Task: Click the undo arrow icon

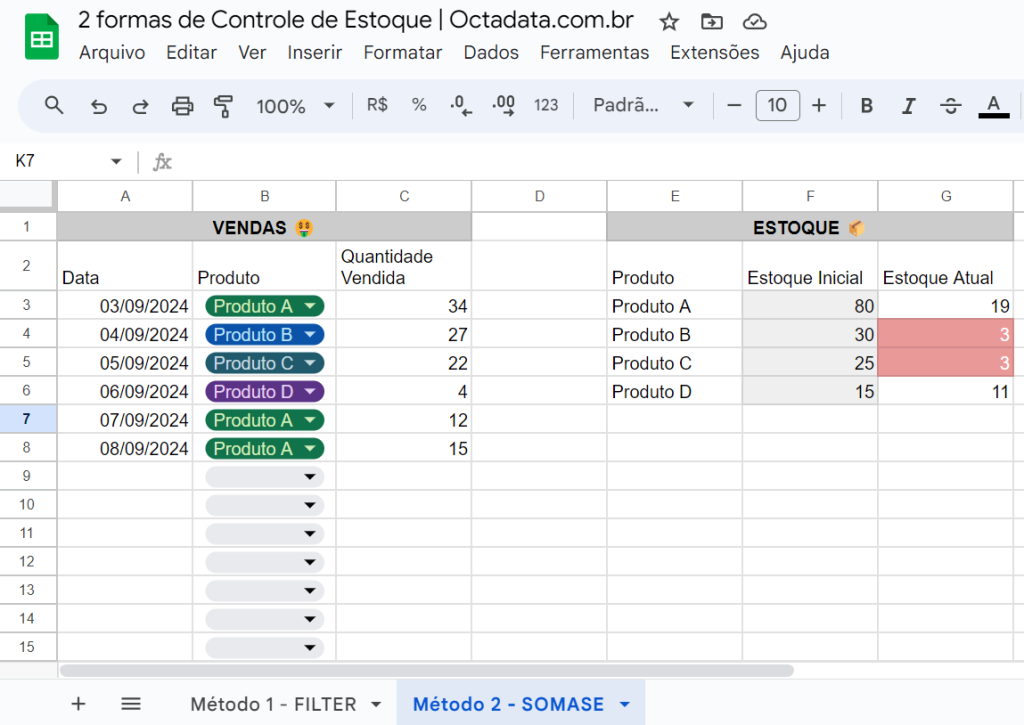Action: click(x=98, y=105)
